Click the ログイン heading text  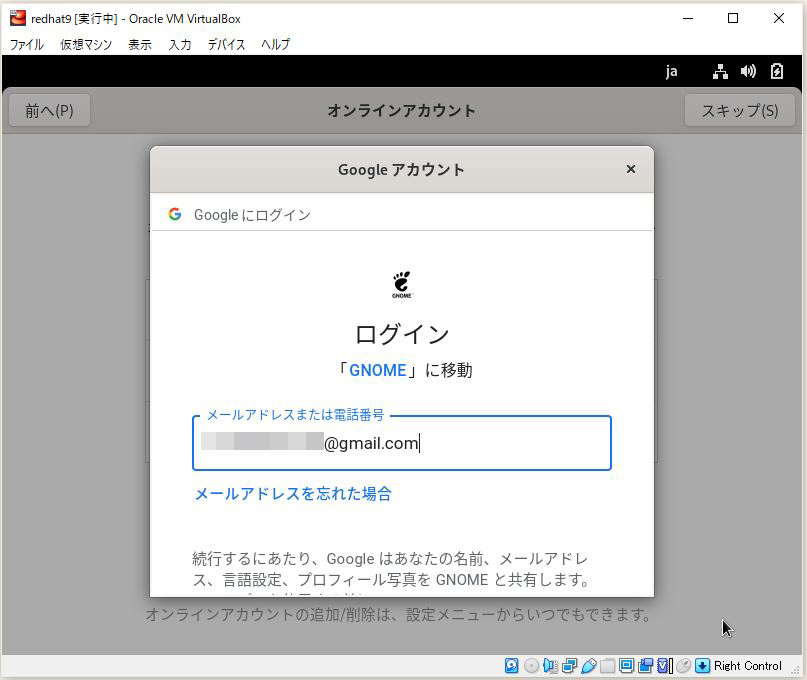pos(401,334)
